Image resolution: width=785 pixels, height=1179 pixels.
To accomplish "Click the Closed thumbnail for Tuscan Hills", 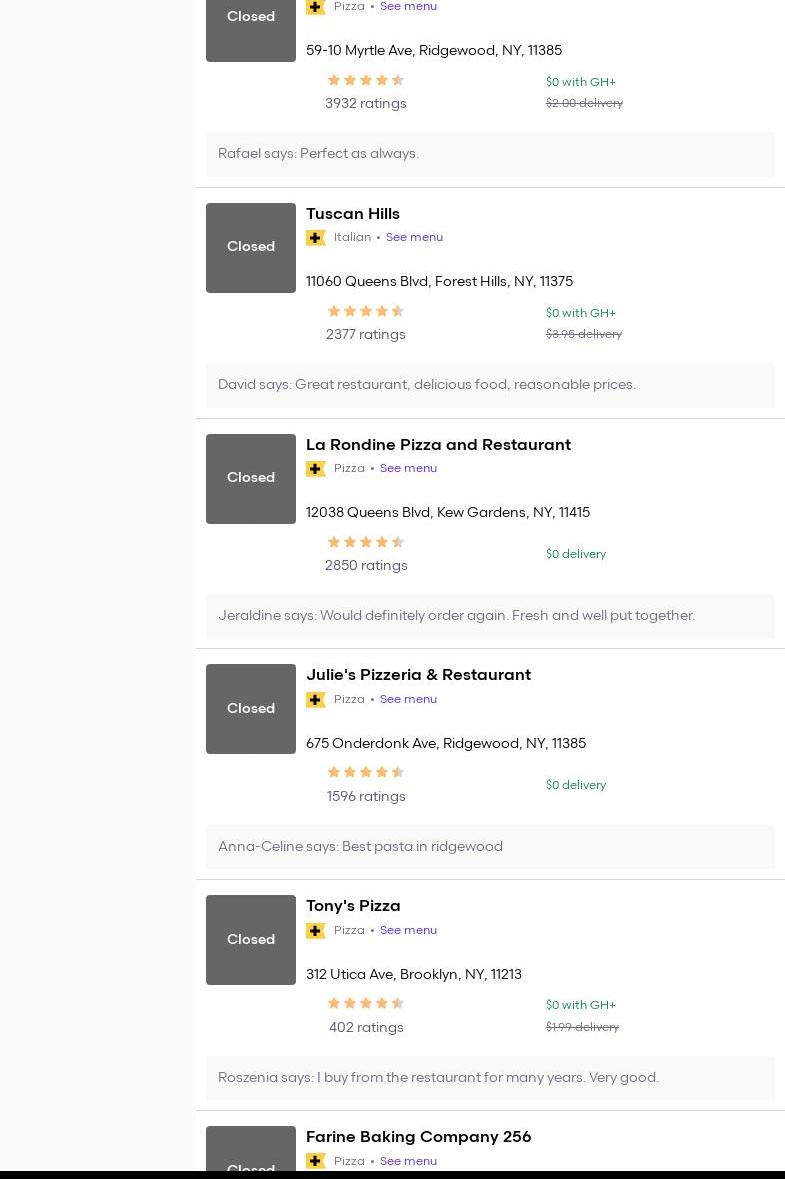I will (251, 248).
